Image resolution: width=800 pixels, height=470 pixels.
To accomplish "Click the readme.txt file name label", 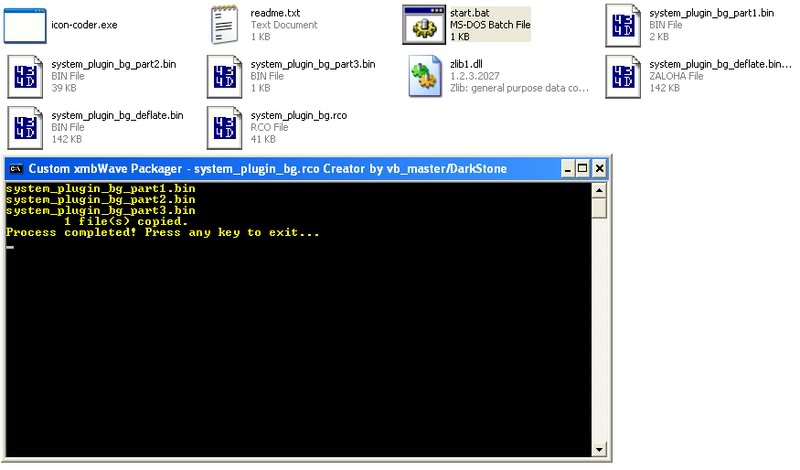I will [x=277, y=13].
